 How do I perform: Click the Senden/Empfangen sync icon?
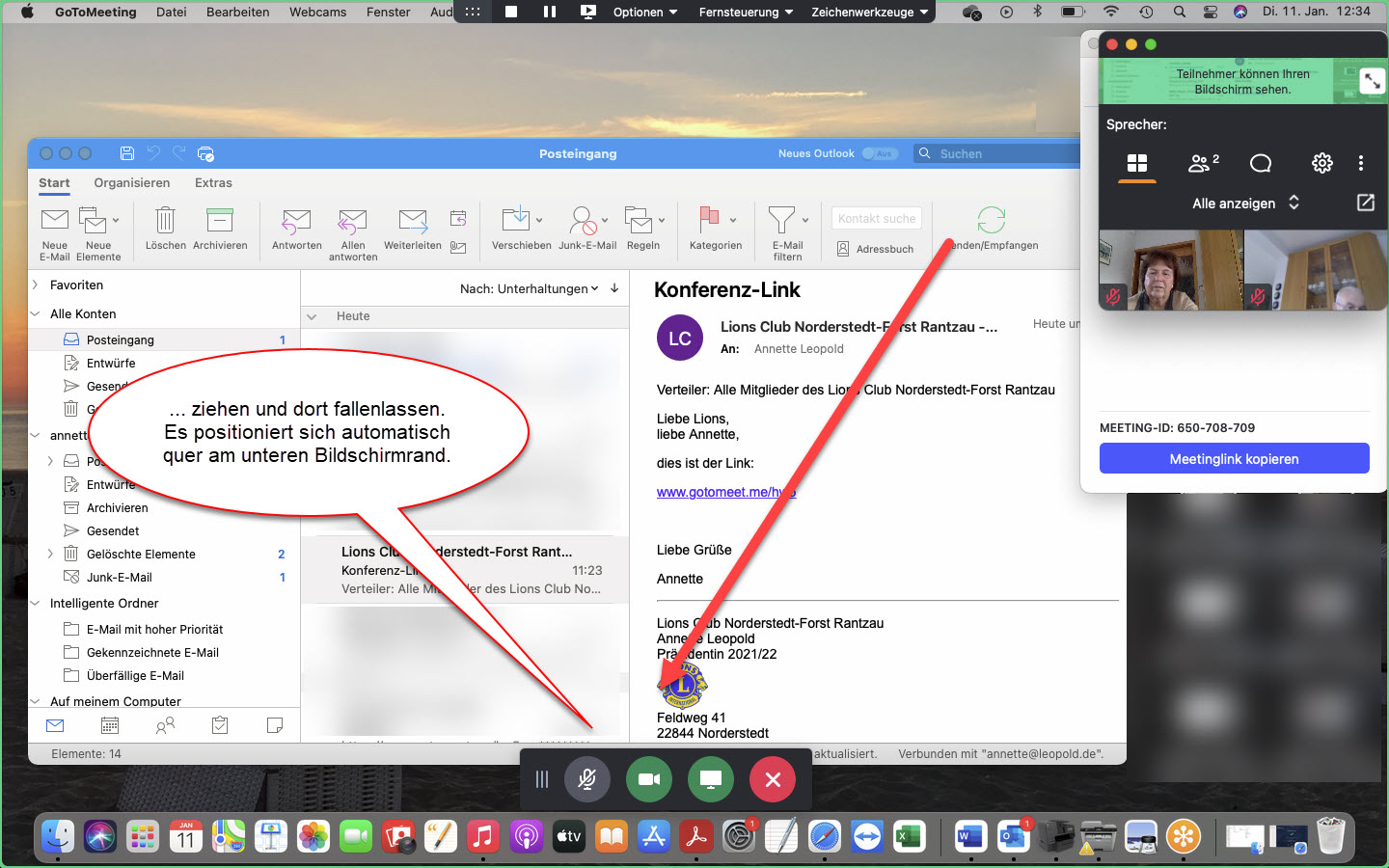(991, 220)
